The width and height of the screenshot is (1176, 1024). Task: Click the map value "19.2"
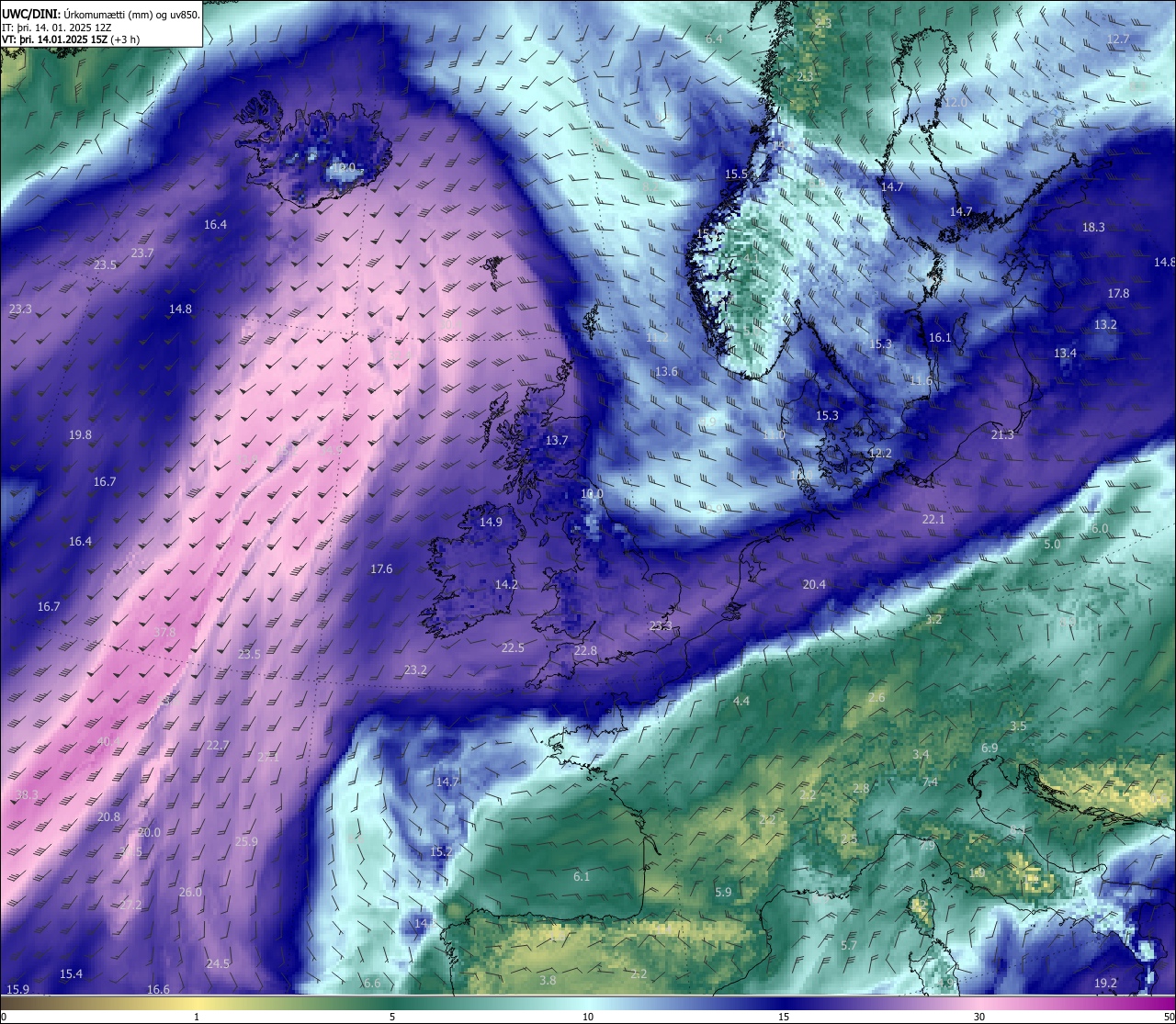(x=1105, y=984)
